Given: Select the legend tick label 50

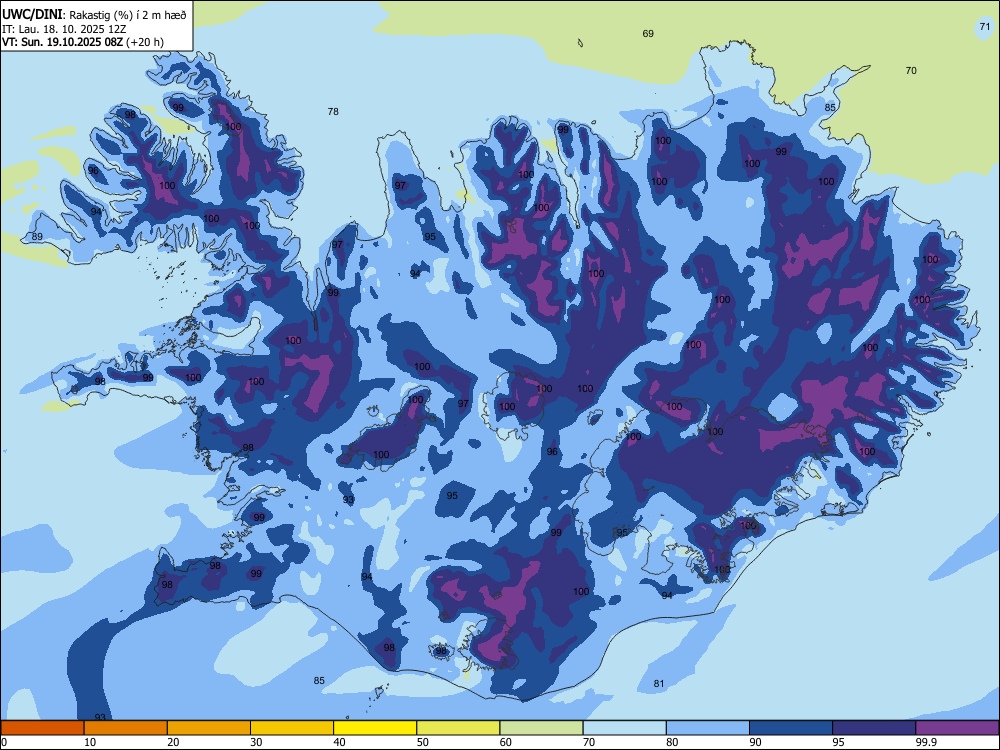Looking at the screenshot, I should click(x=423, y=742).
